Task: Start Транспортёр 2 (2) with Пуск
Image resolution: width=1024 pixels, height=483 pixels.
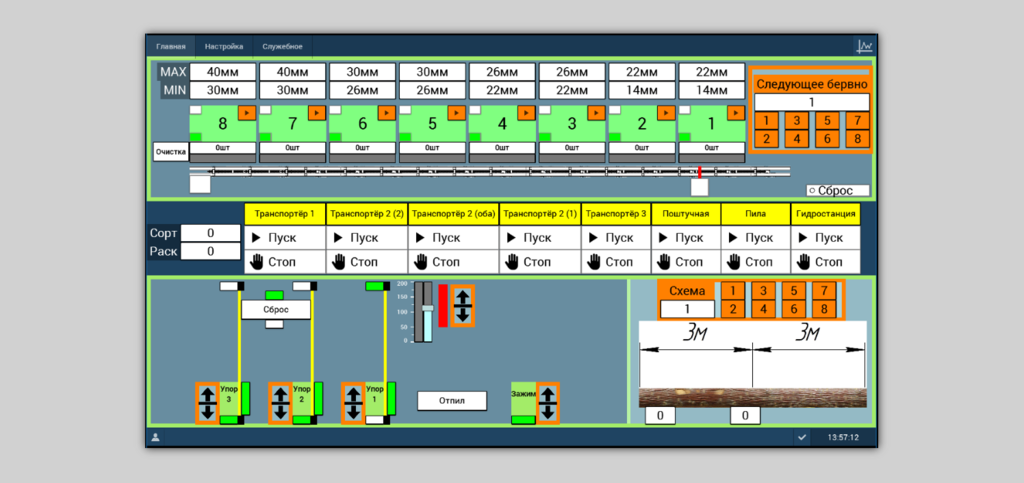Action: point(367,238)
